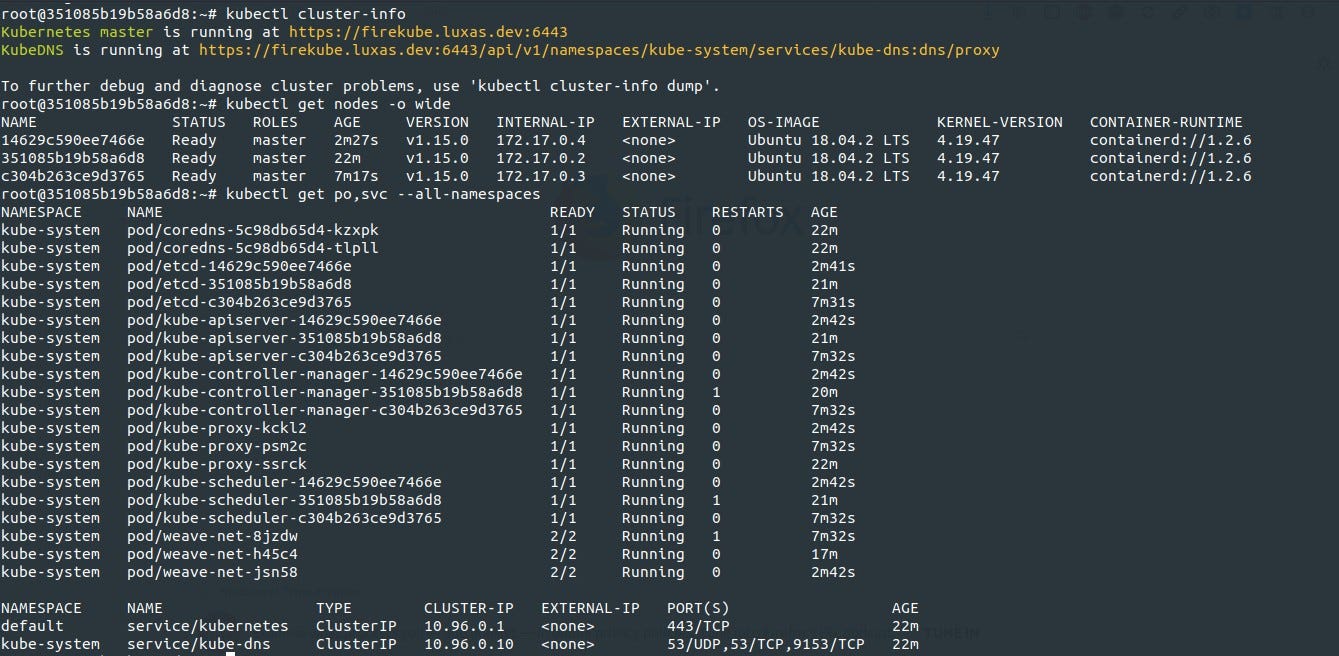The width and height of the screenshot is (1339, 656).
Task: Click pod/weave-net-h45c4
Action: point(212,554)
